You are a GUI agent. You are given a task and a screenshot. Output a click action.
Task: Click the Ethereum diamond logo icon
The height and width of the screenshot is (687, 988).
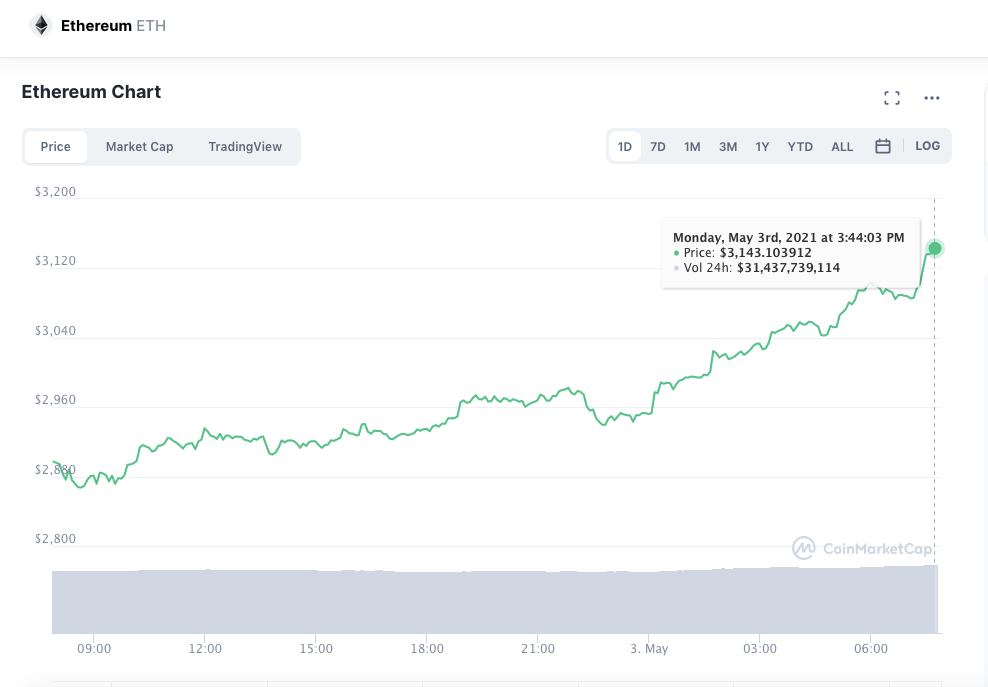(x=41, y=25)
